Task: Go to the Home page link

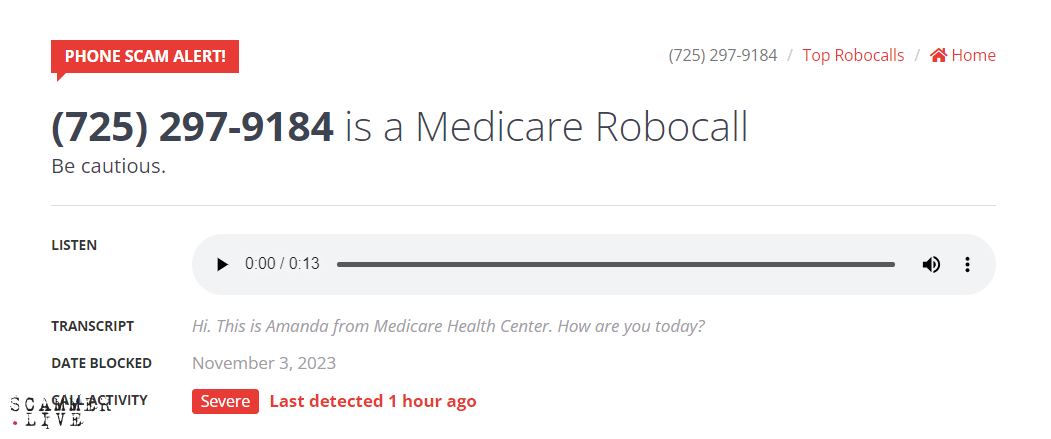Action: [973, 56]
